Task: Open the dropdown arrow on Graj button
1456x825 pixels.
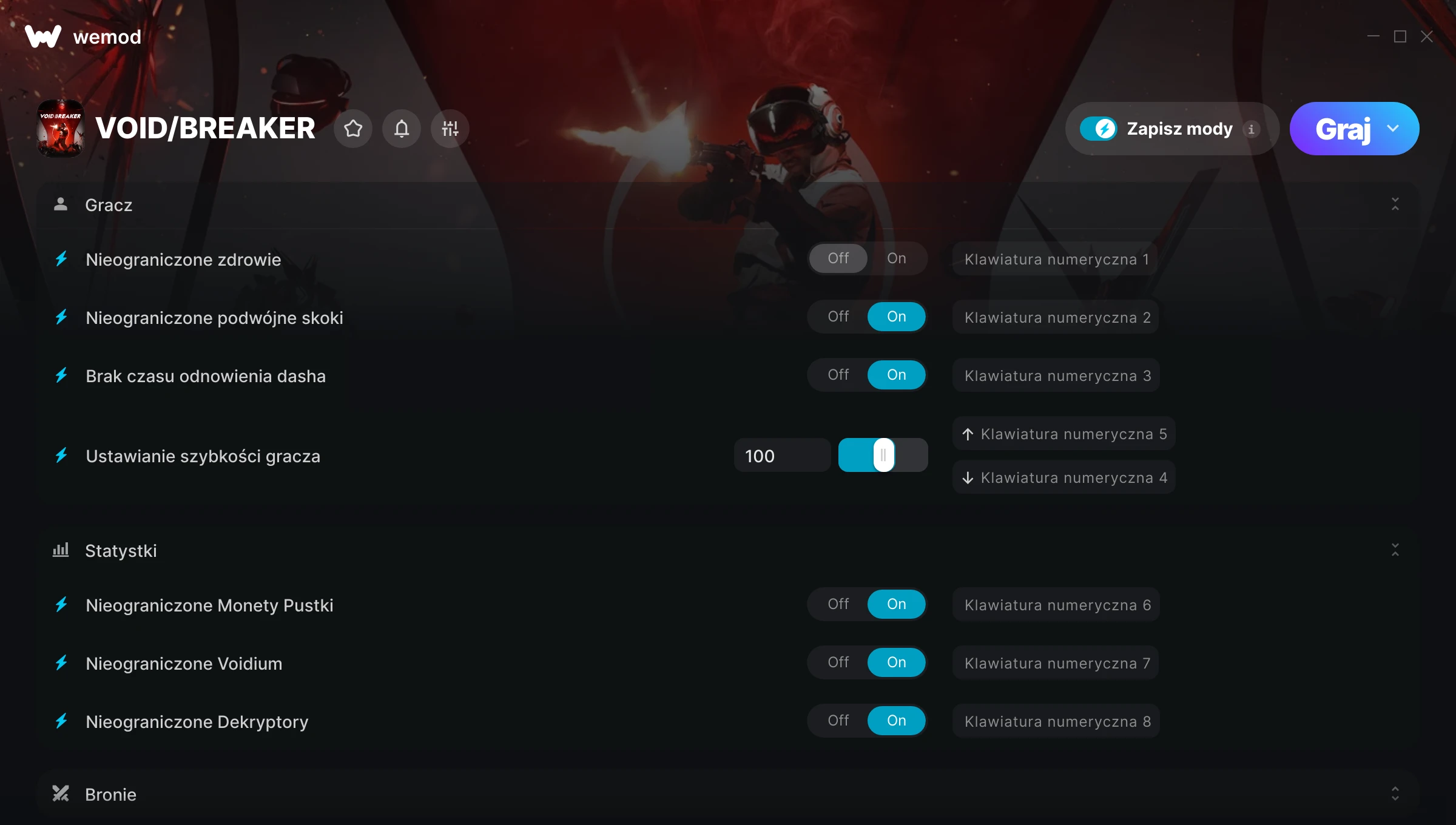Action: pos(1393,129)
